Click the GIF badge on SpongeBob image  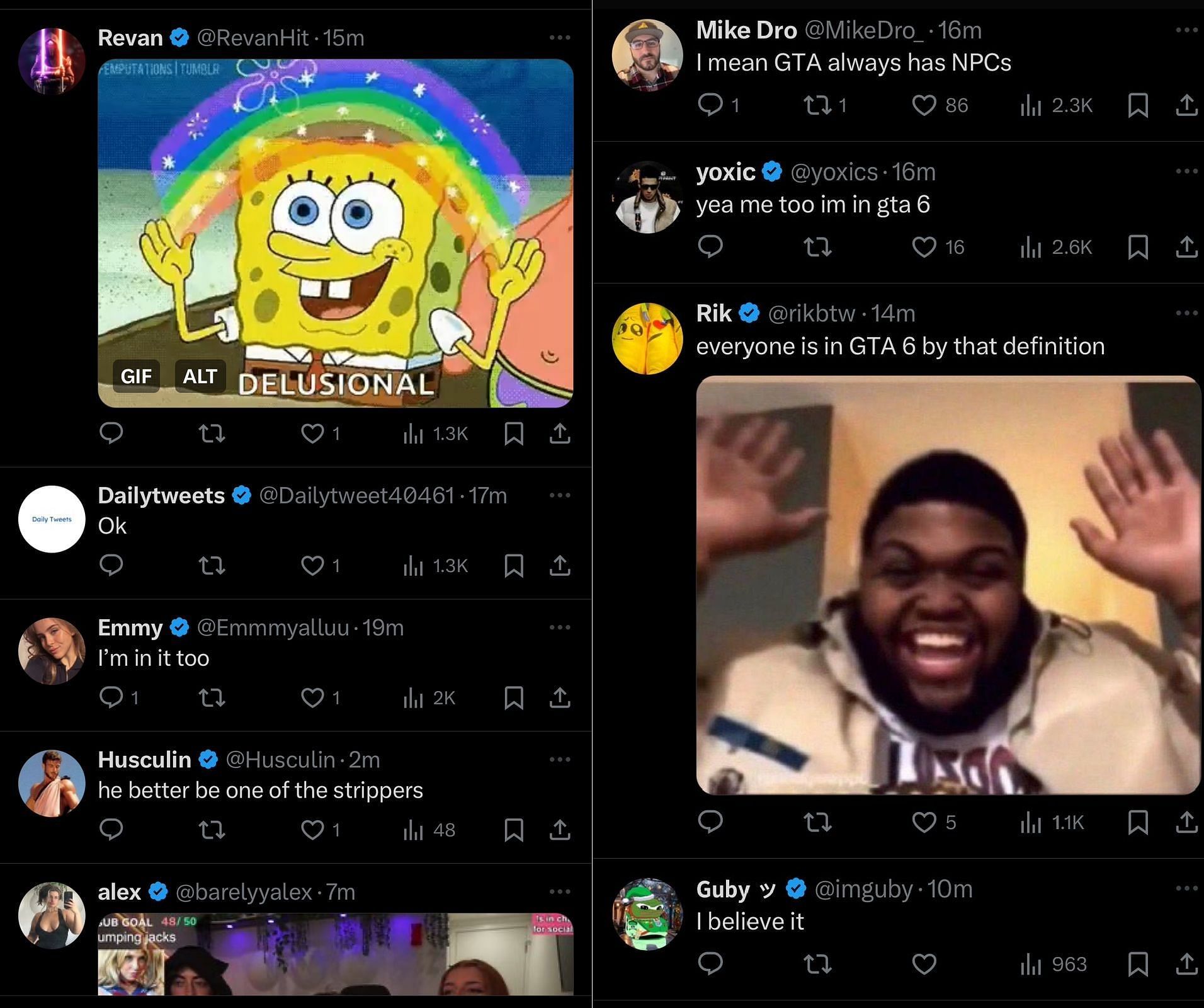pyautogui.click(x=136, y=376)
